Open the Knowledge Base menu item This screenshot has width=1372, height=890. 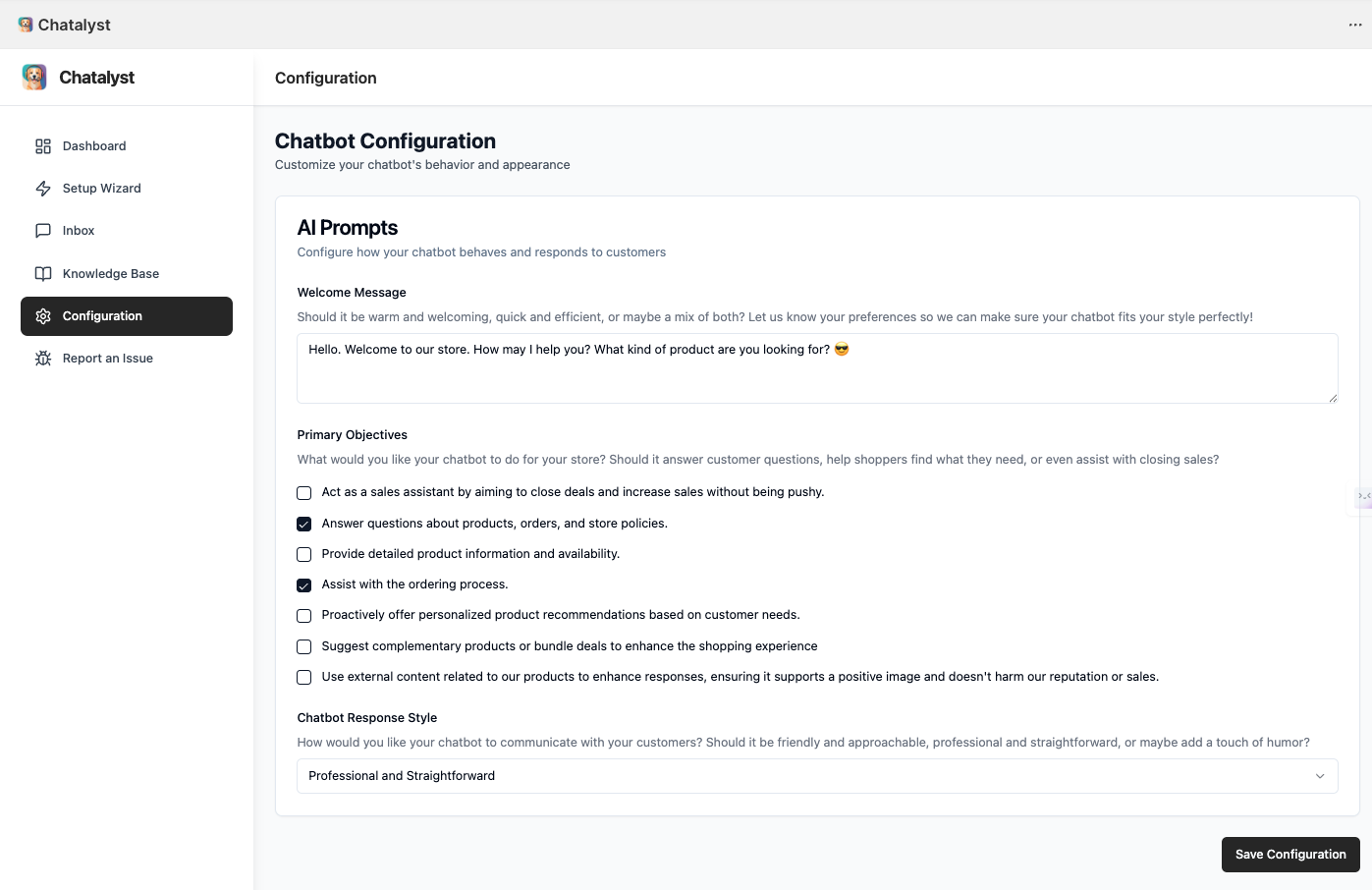point(110,274)
